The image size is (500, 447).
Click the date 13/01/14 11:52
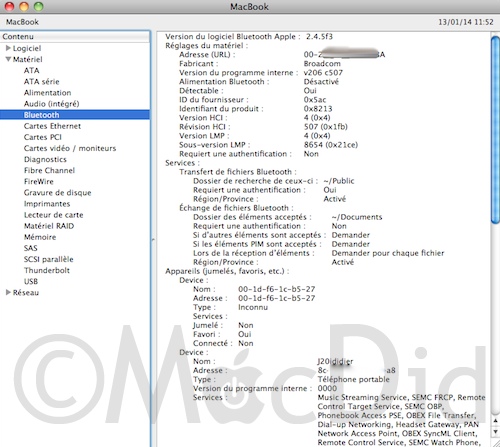(x=466, y=22)
